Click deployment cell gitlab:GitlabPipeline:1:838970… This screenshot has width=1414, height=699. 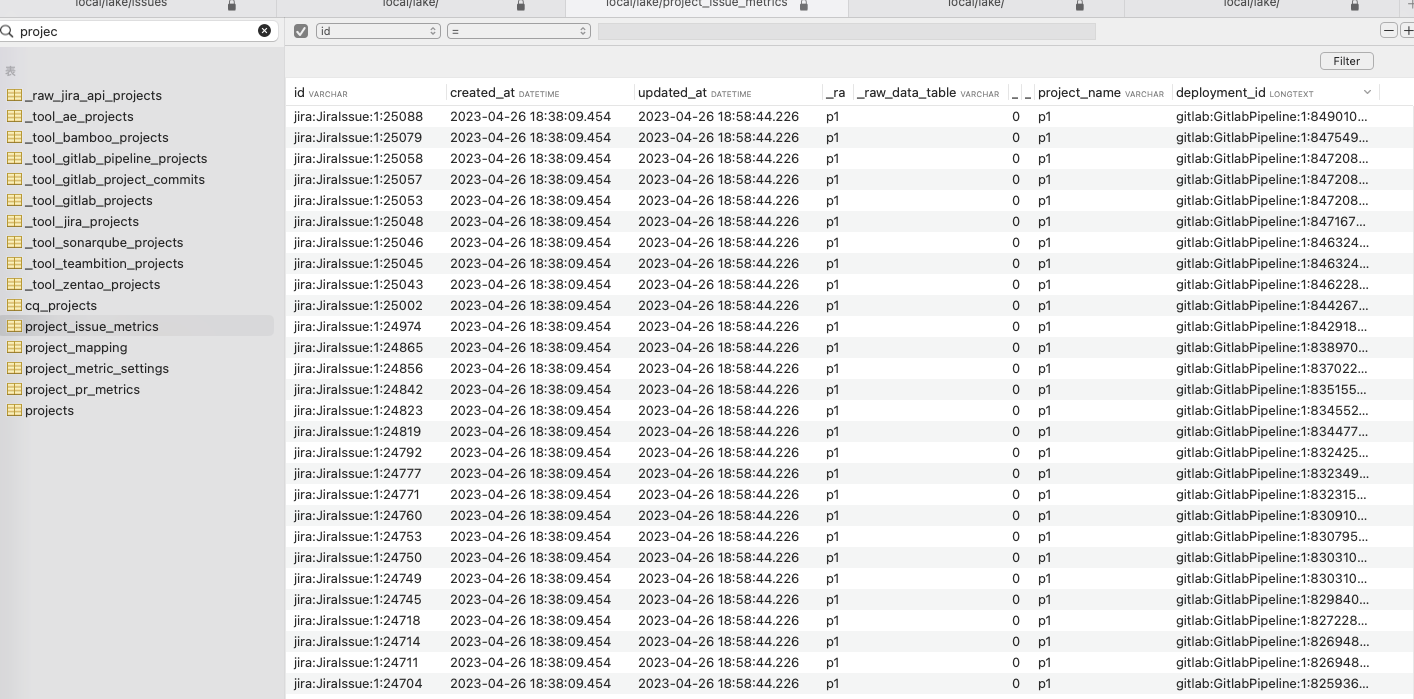[x=1272, y=347]
